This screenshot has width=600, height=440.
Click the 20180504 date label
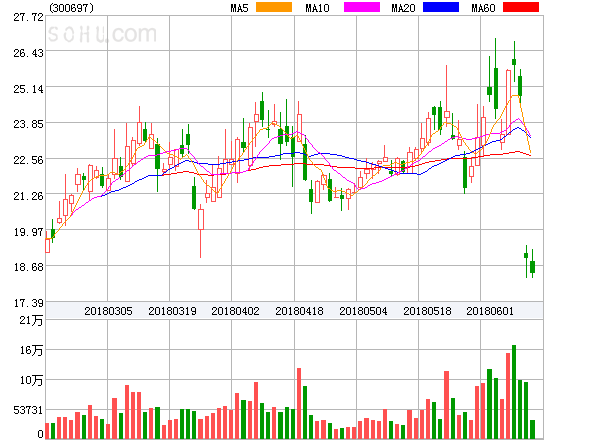click(x=363, y=311)
